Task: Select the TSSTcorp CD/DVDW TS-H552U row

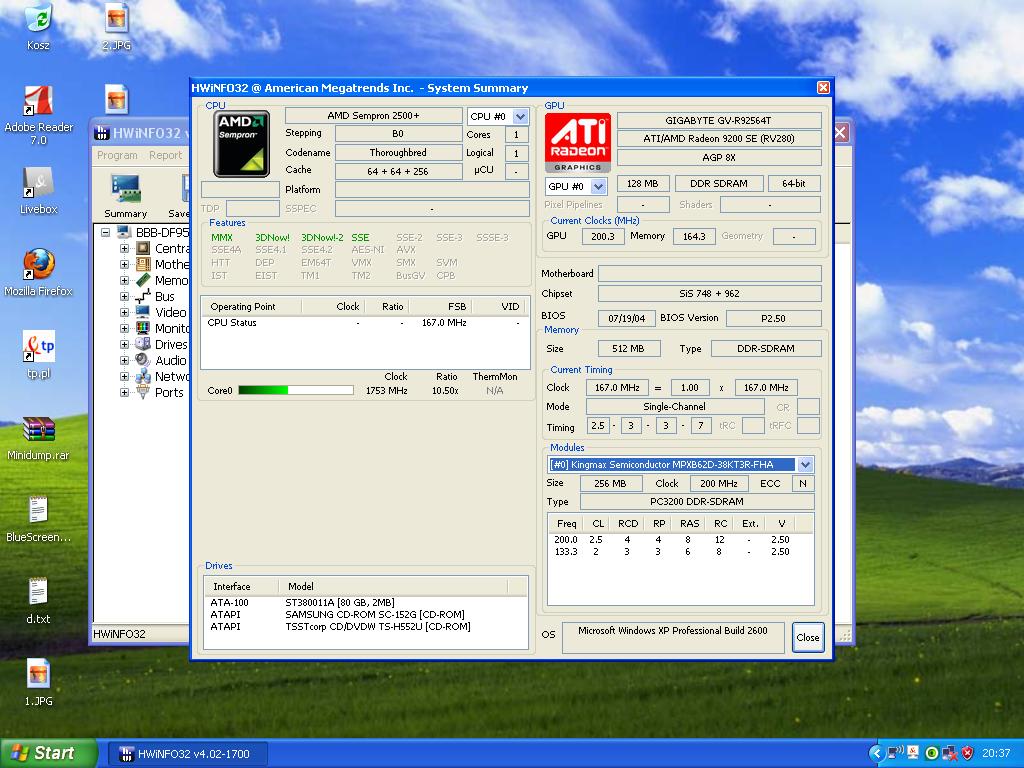Action: (366, 626)
